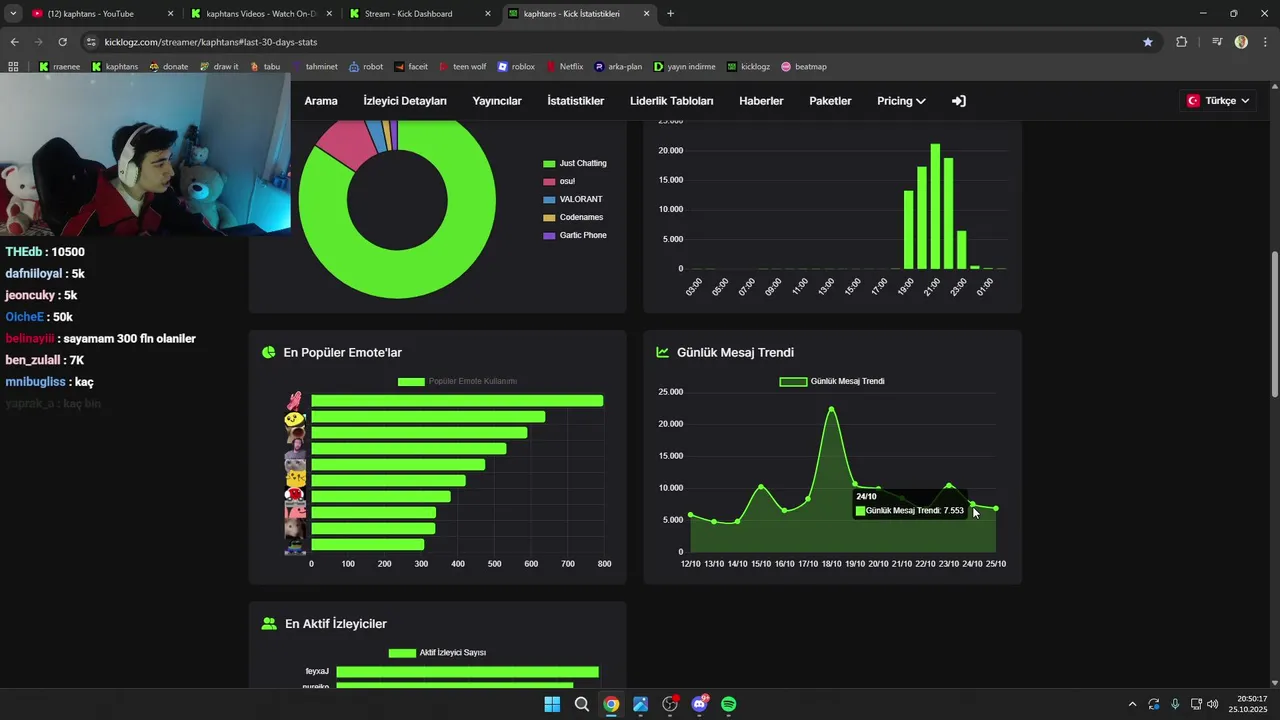Toggle Aktif İzleyici Sayısı legend
The height and width of the screenshot is (720, 1280).
437,653
